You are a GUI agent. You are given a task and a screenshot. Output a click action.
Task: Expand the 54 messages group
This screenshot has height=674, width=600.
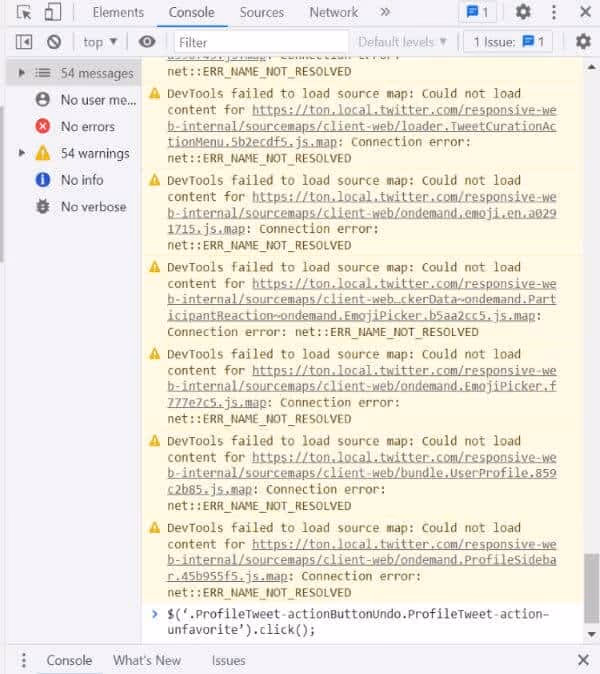click(x=21, y=73)
